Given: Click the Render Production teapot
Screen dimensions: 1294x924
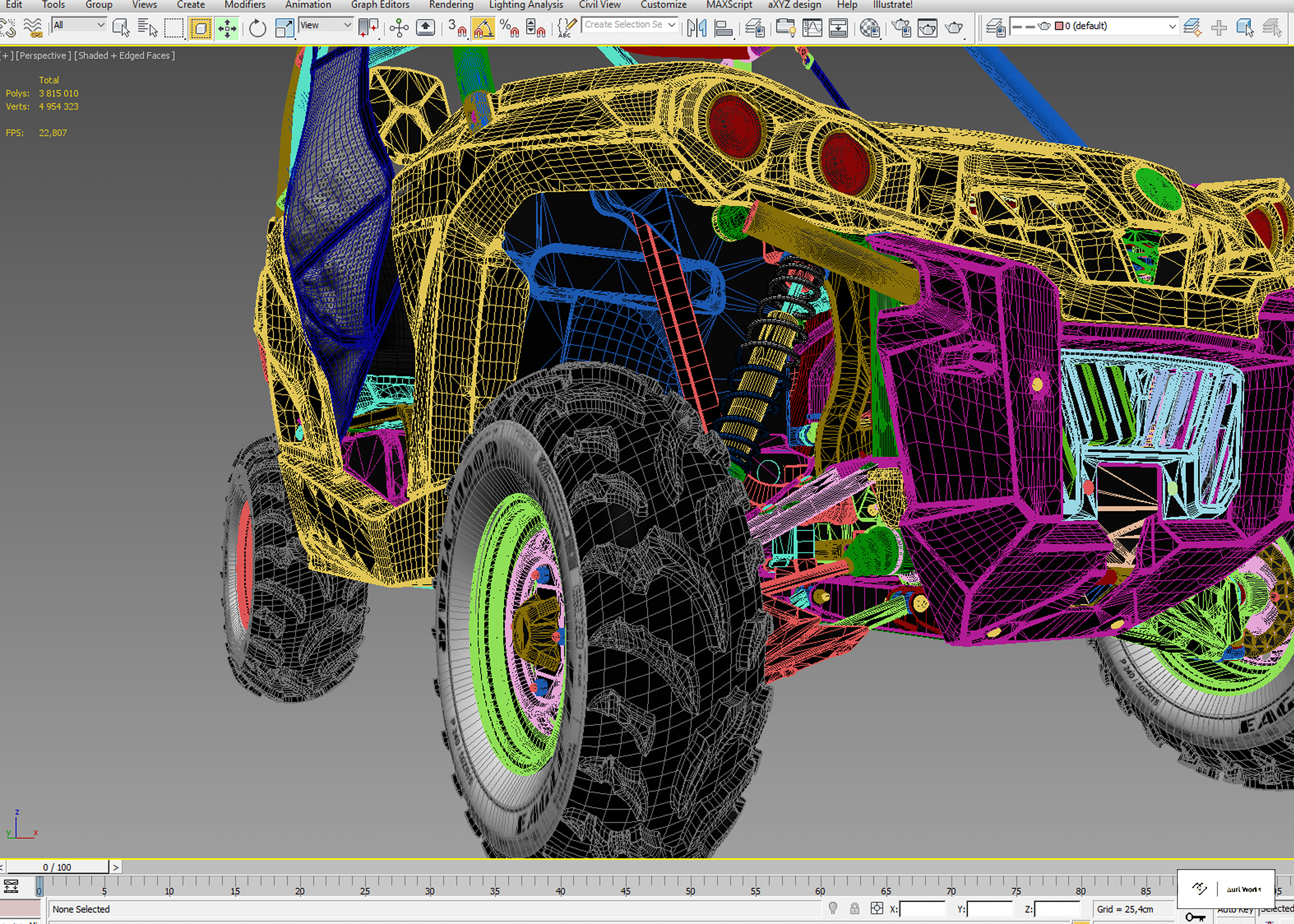Looking at the screenshot, I should [954, 28].
